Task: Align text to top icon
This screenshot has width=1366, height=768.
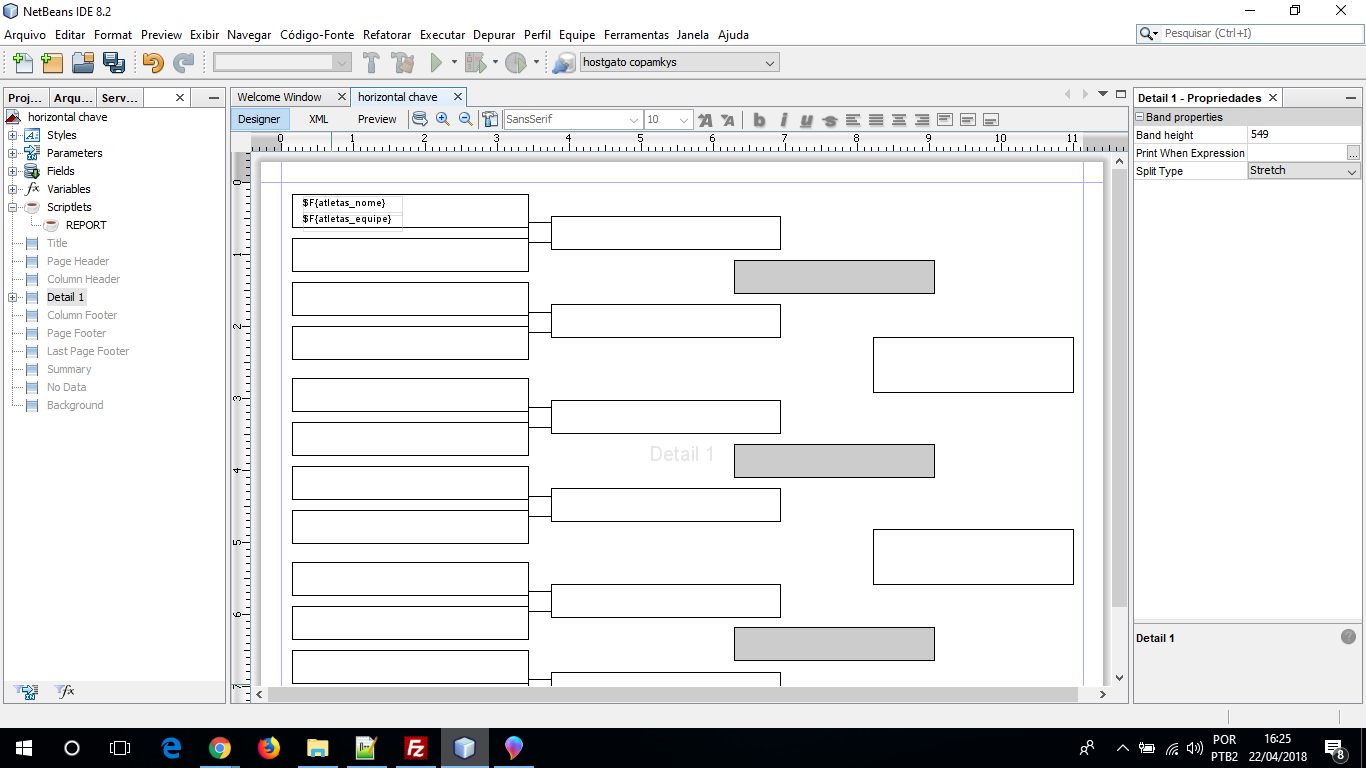Action: pos(945,120)
